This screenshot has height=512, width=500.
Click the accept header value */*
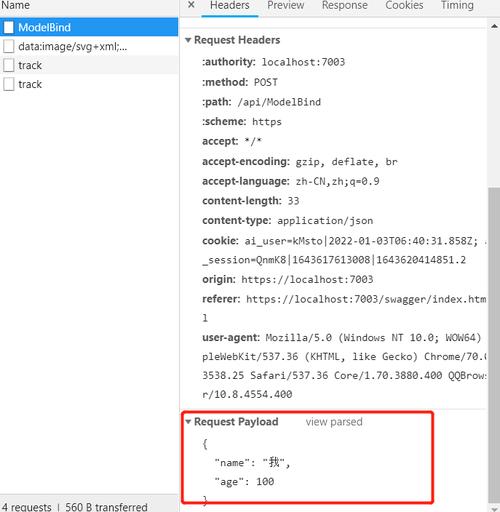pos(253,141)
